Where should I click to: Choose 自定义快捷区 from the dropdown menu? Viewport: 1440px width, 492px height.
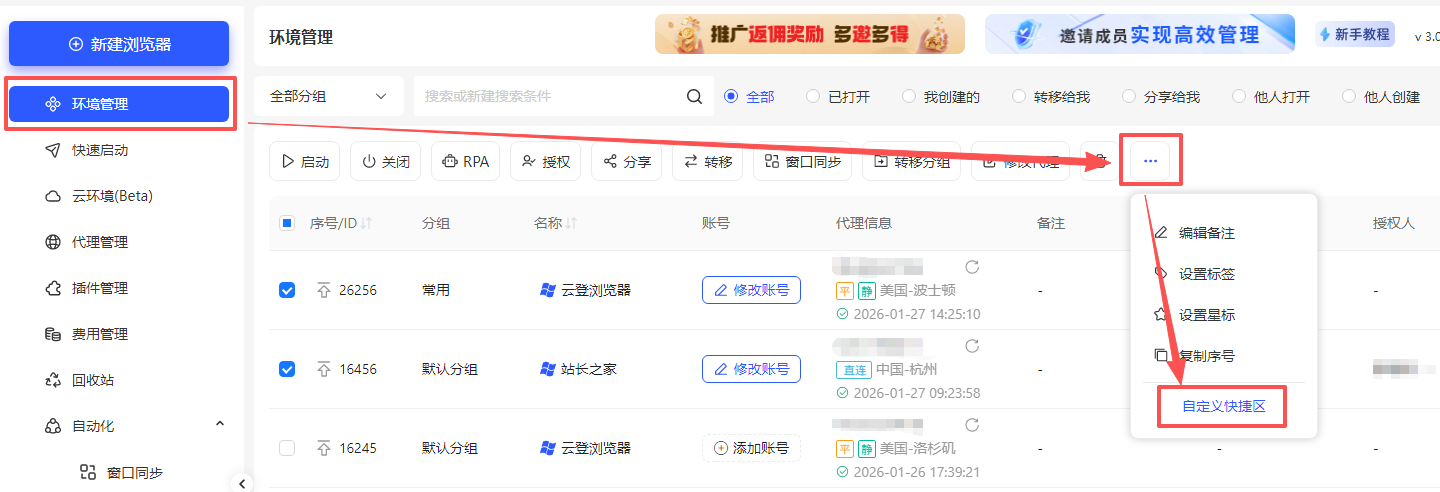tap(1222, 407)
